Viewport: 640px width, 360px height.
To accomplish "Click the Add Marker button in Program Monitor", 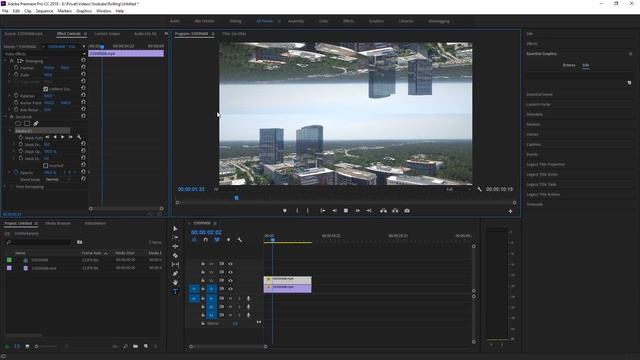I will click(284, 211).
